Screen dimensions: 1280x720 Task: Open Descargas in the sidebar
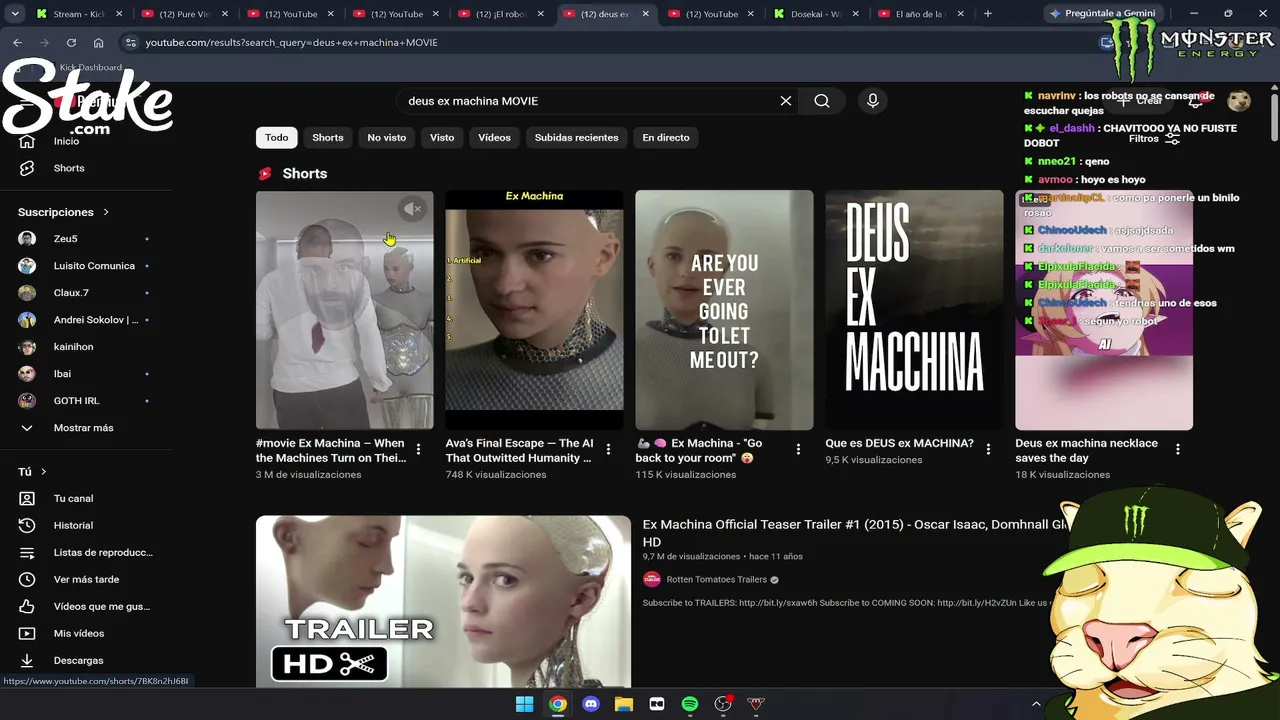tap(78, 660)
